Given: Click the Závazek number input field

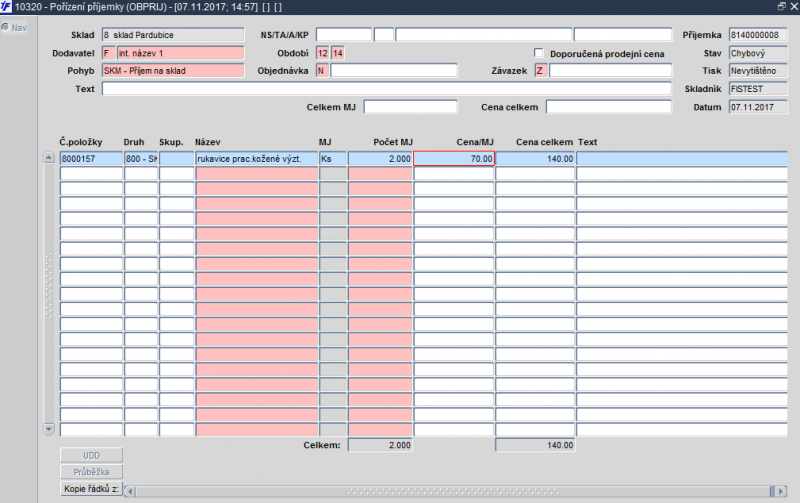Looking at the screenshot, I should [x=610, y=70].
